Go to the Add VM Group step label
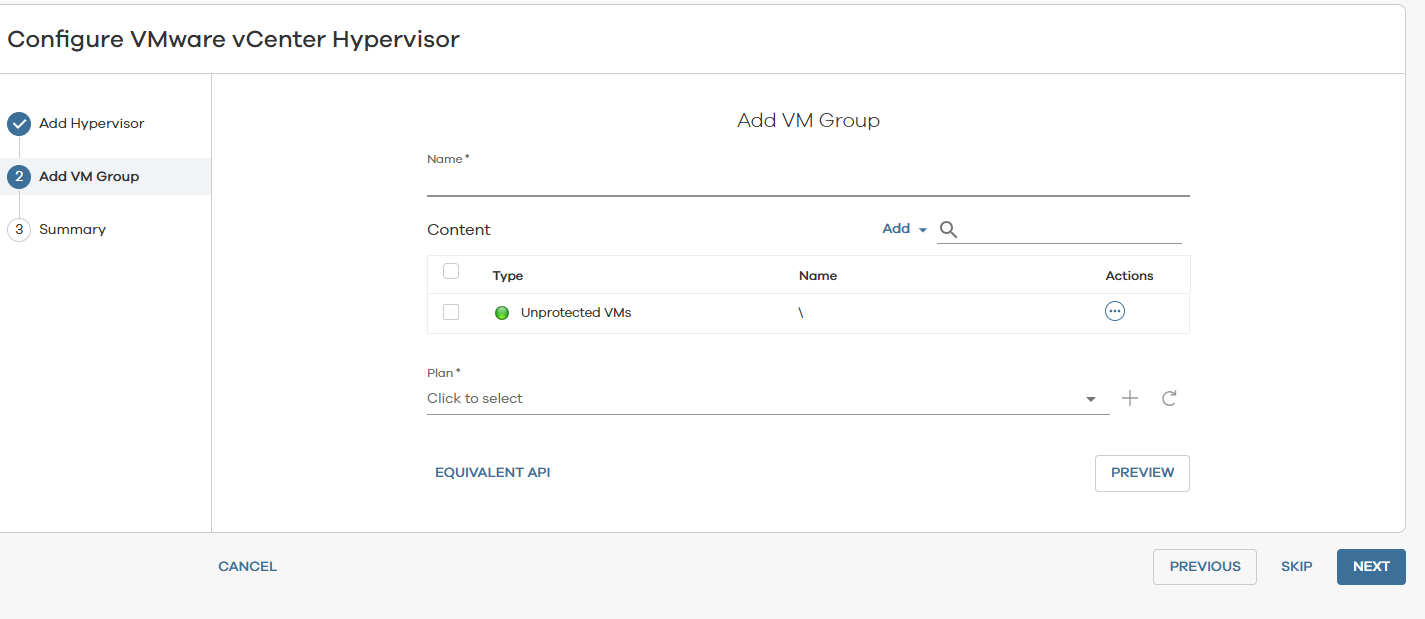The image size is (1425, 619). coord(89,177)
